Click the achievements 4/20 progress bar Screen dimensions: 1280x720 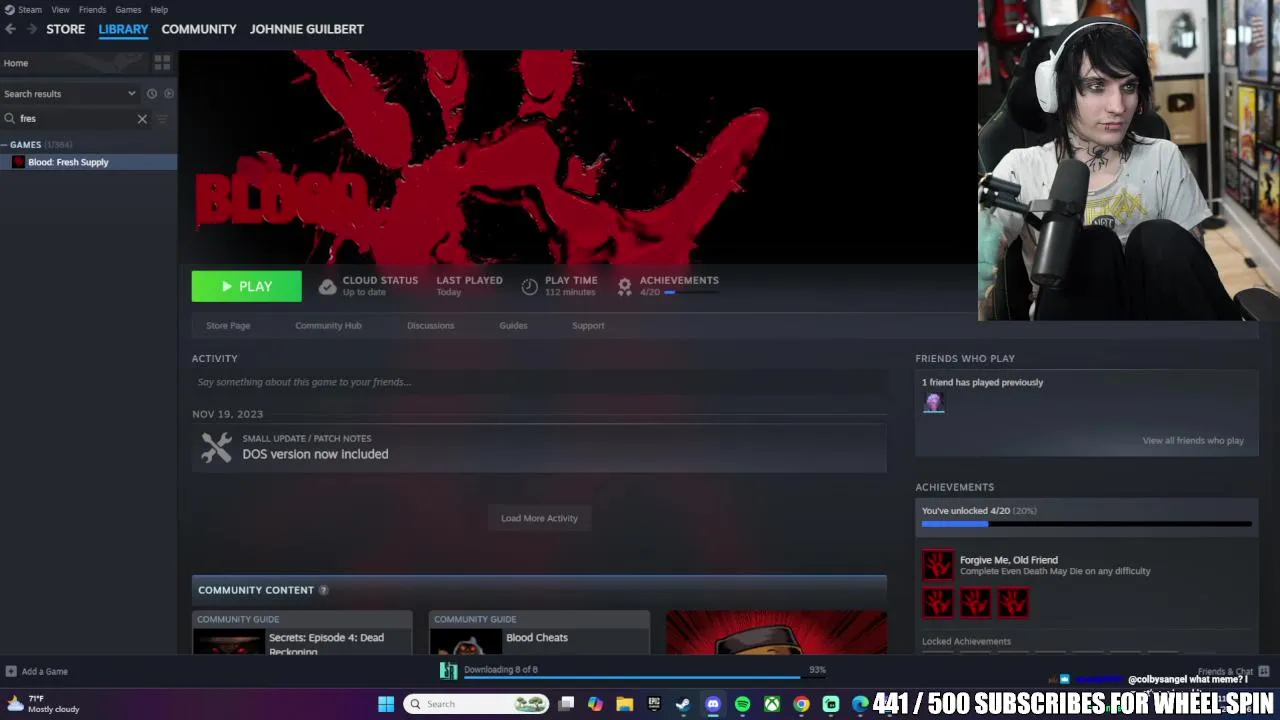coord(1086,523)
